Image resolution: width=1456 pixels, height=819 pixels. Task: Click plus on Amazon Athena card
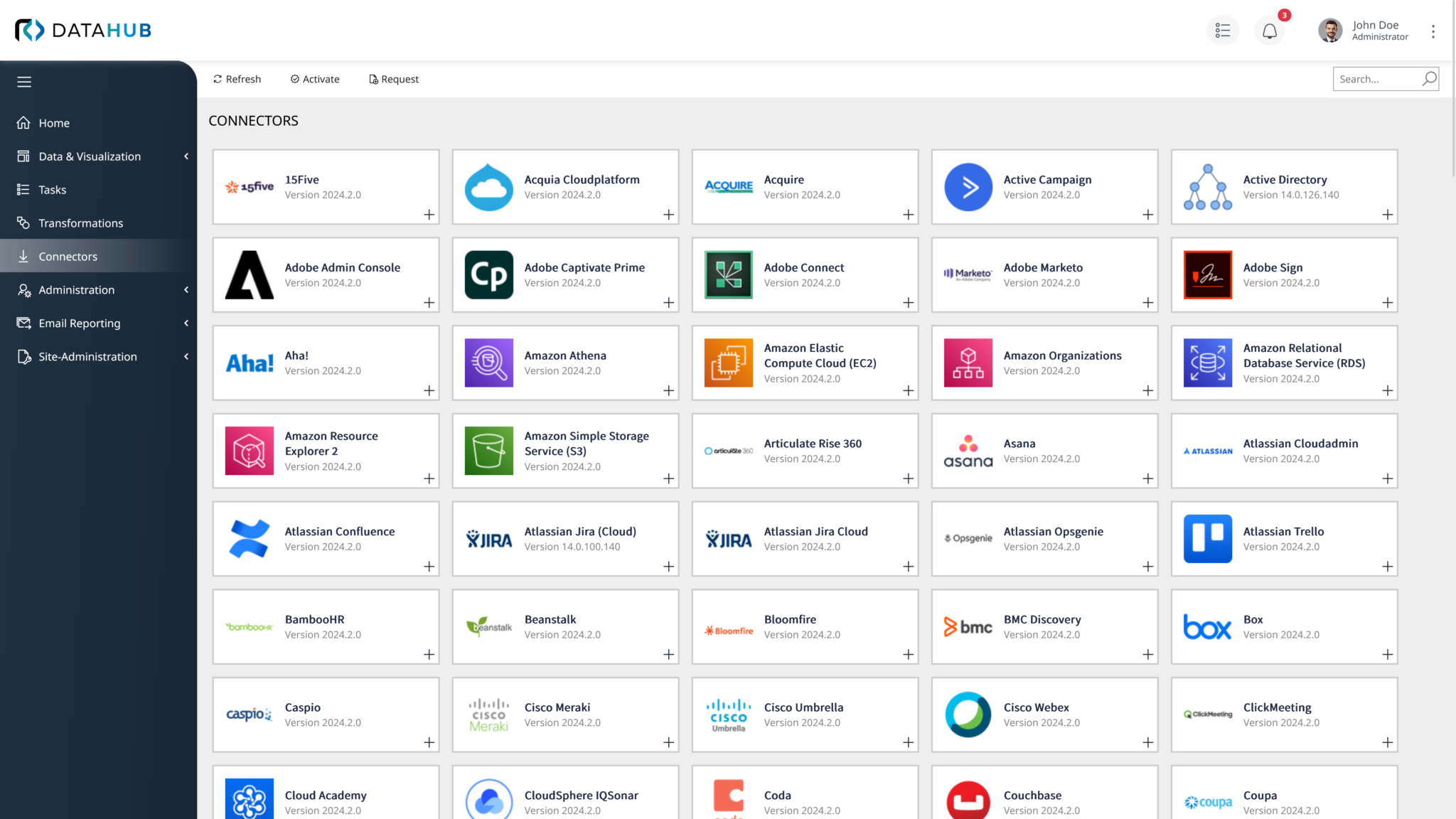(668, 390)
